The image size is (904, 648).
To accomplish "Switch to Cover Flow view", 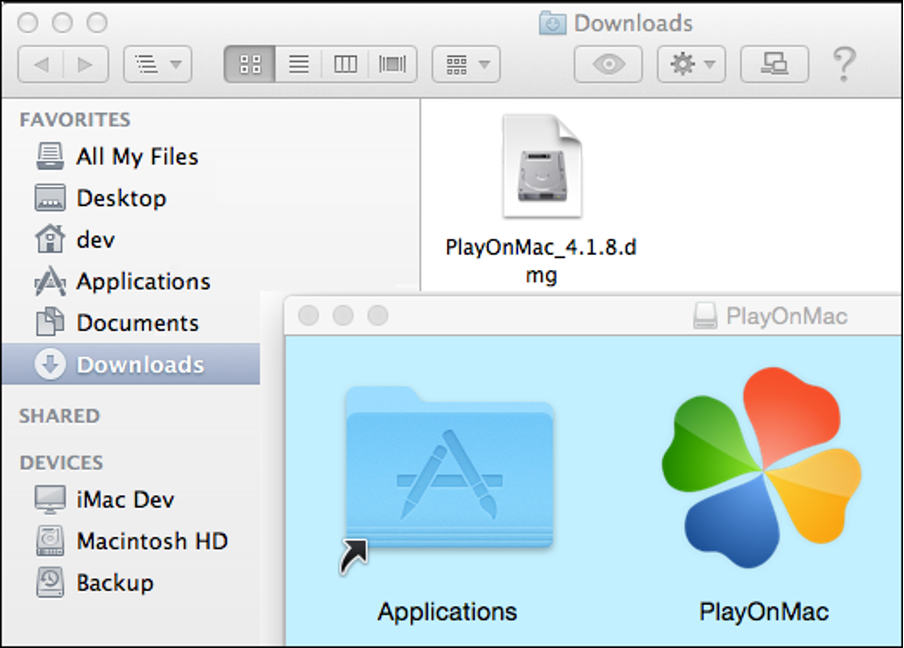I will coord(393,65).
